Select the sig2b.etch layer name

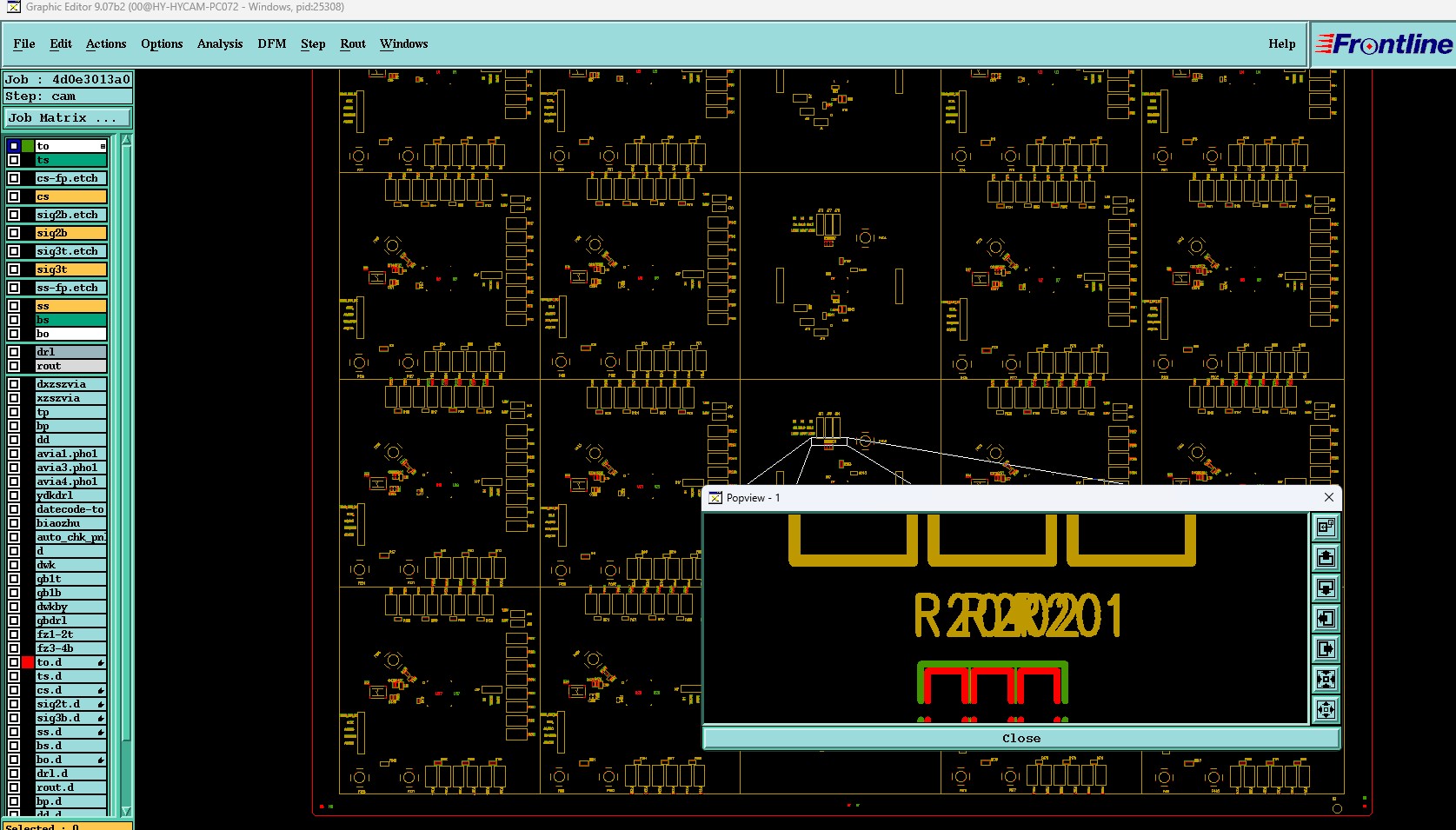(70, 215)
